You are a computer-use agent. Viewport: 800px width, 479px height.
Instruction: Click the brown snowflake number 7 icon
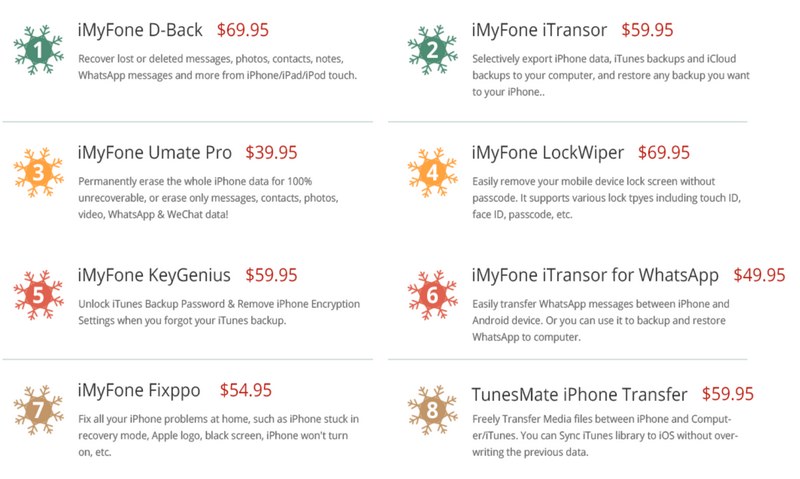[x=38, y=411]
